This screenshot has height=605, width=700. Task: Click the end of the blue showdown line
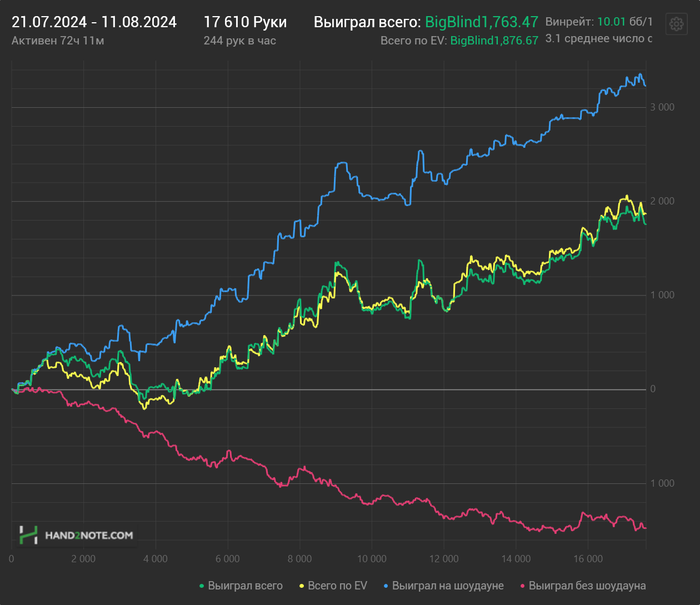coord(645,85)
